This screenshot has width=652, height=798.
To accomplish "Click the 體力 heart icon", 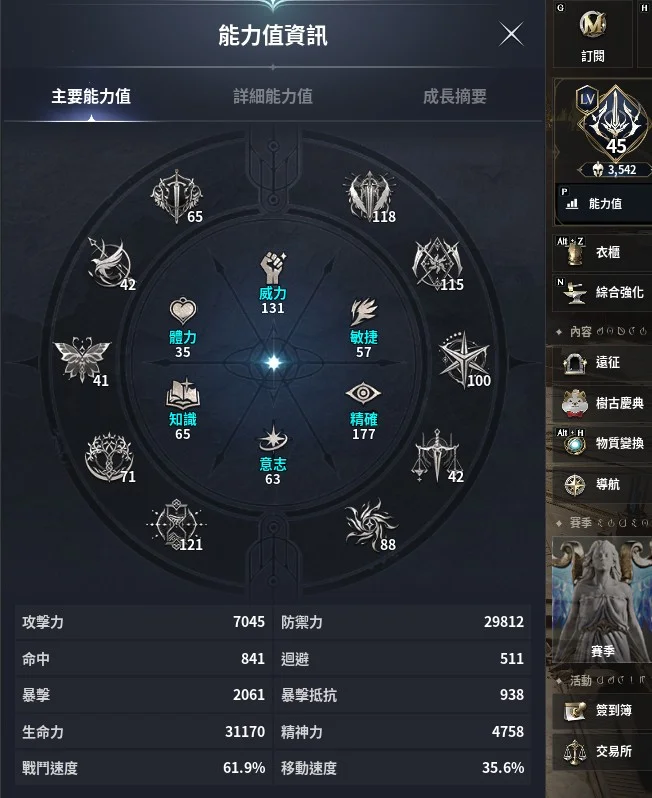I will (183, 311).
